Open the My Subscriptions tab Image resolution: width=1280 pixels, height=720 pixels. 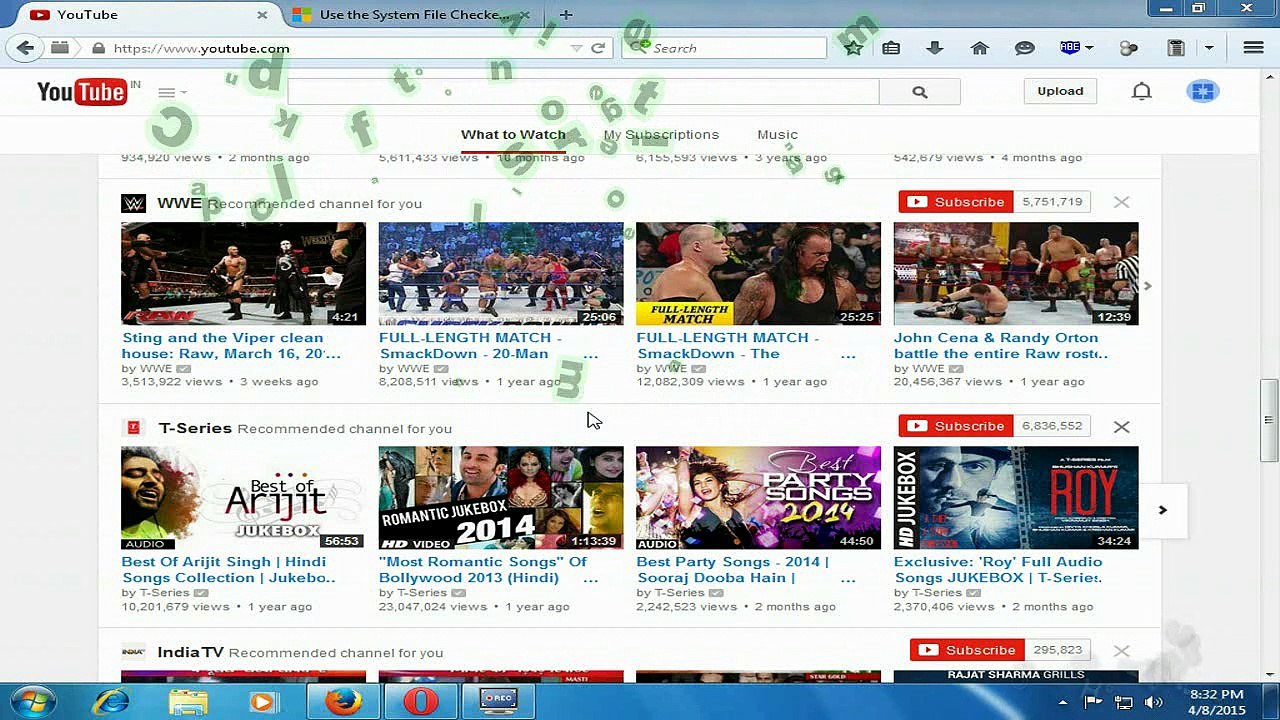click(x=661, y=135)
